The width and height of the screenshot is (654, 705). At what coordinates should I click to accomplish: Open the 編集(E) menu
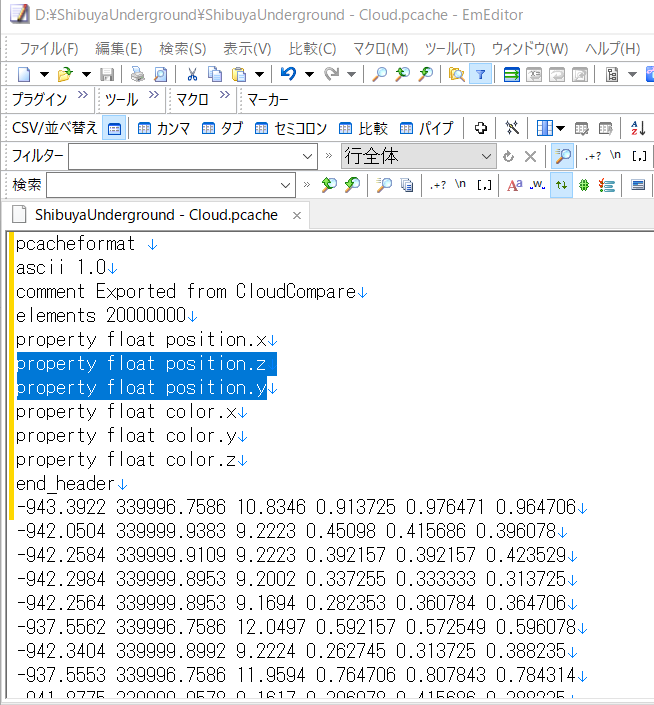coord(119,49)
